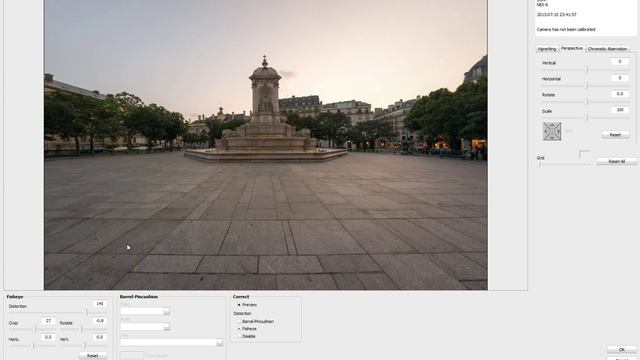Image resolution: width=640 pixels, height=360 pixels.
Task: Switch to the Perspective tab
Action: pos(572,48)
